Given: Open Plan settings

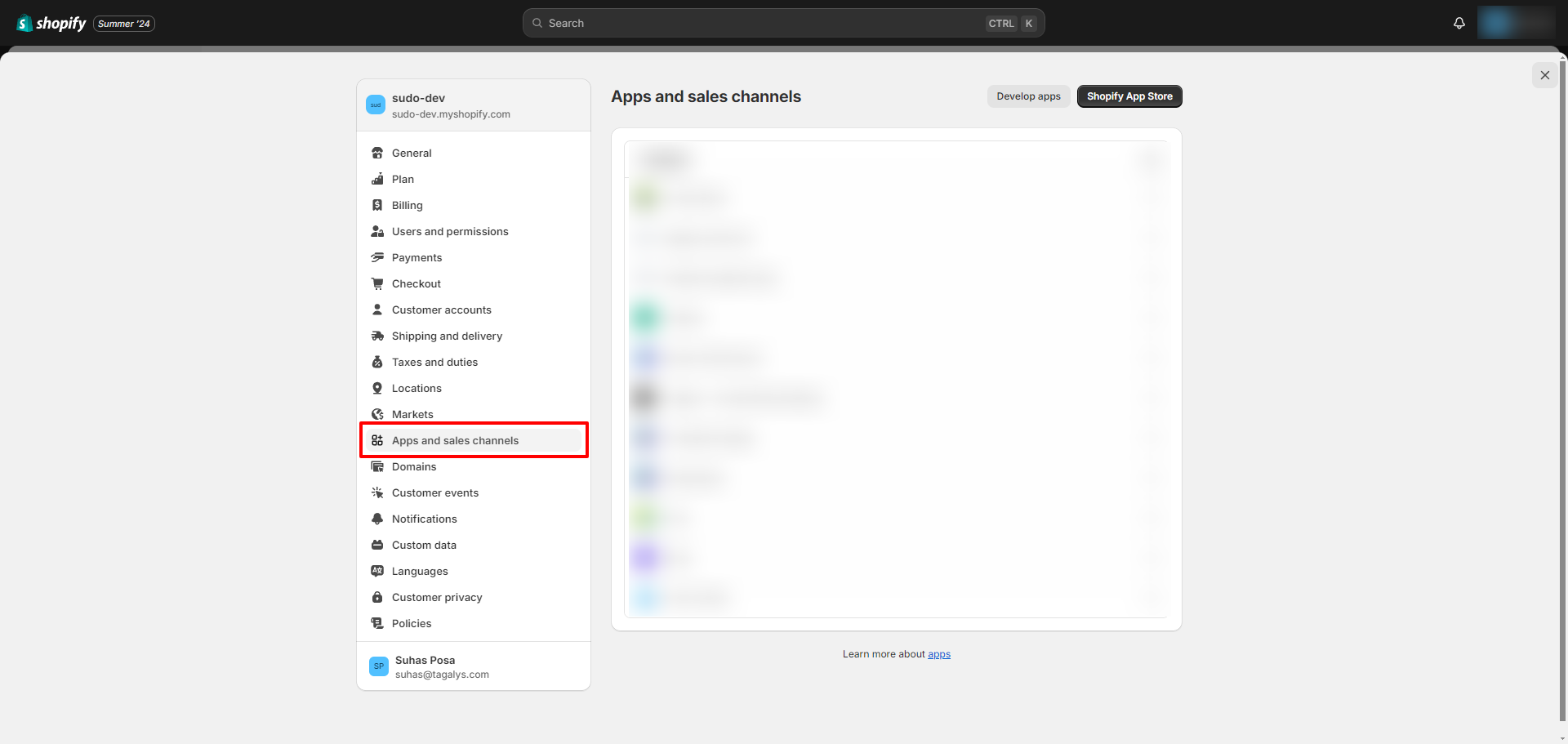Looking at the screenshot, I should coord(474,179).
